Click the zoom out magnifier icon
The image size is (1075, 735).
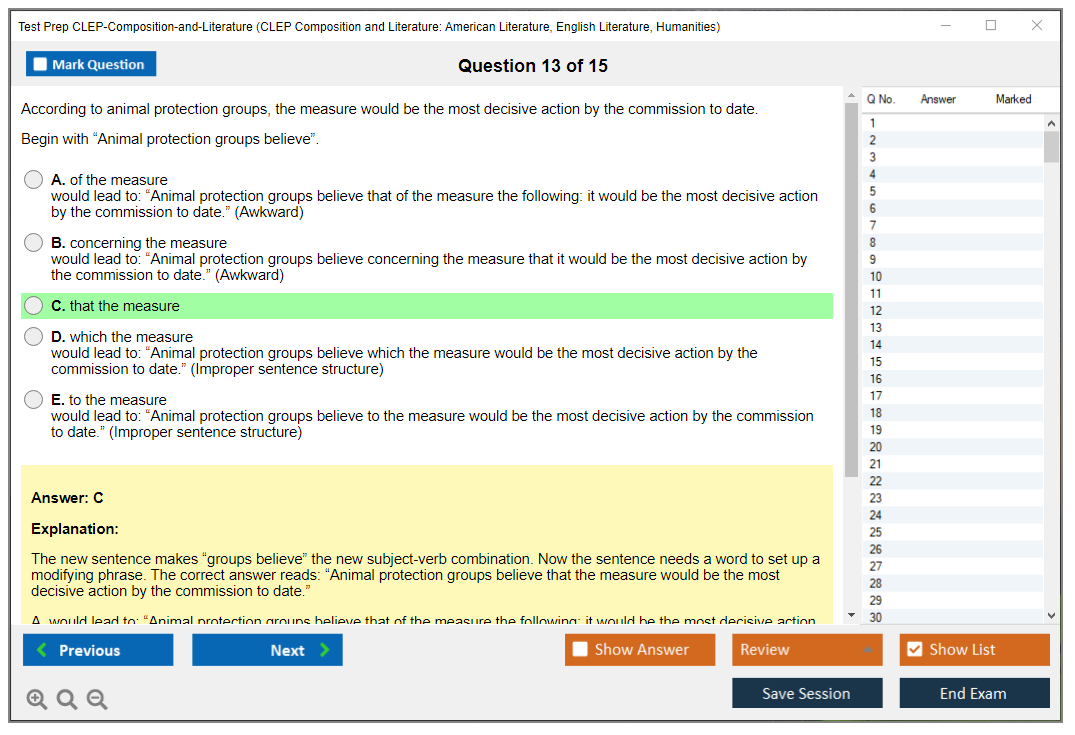(x=97, y=700)
